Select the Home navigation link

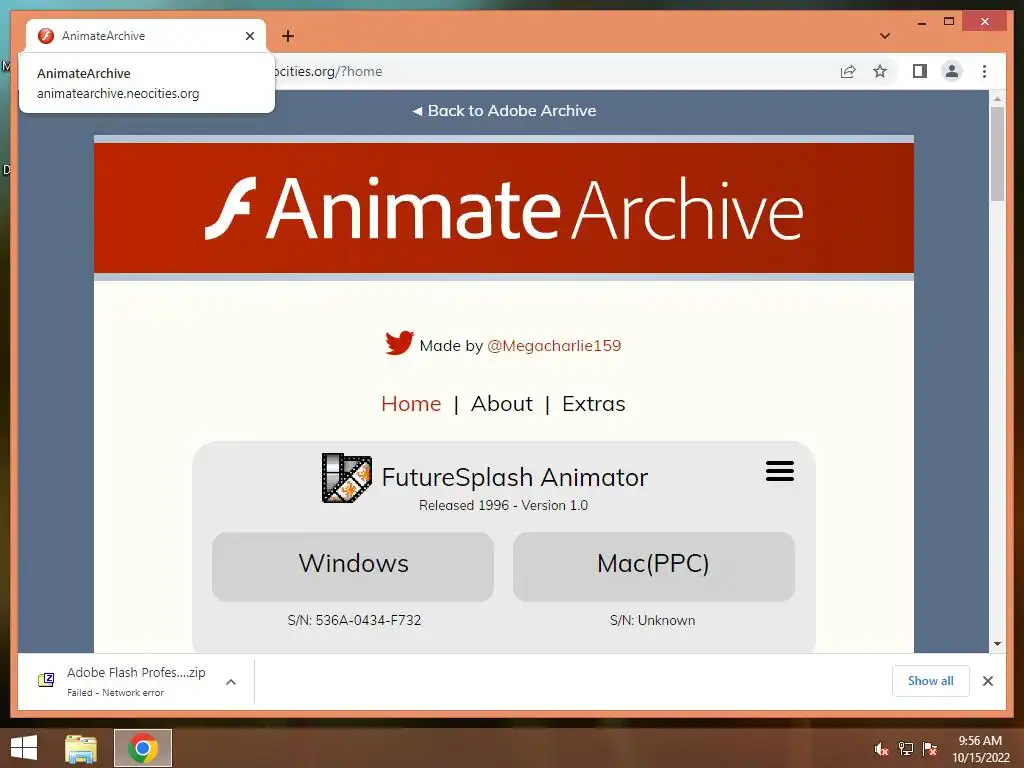(411, 404)
